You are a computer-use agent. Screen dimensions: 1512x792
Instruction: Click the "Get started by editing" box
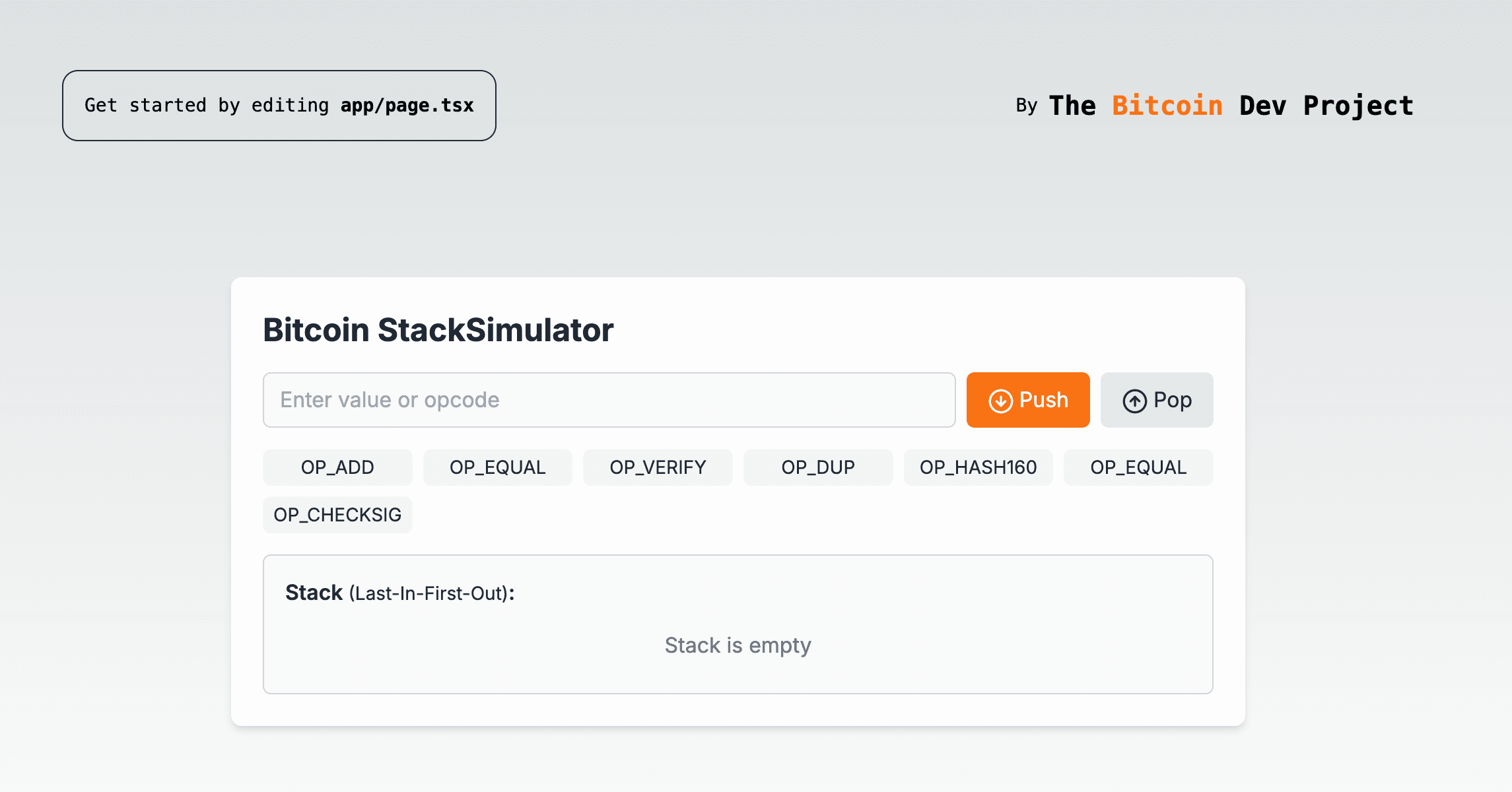click(279, 106)
